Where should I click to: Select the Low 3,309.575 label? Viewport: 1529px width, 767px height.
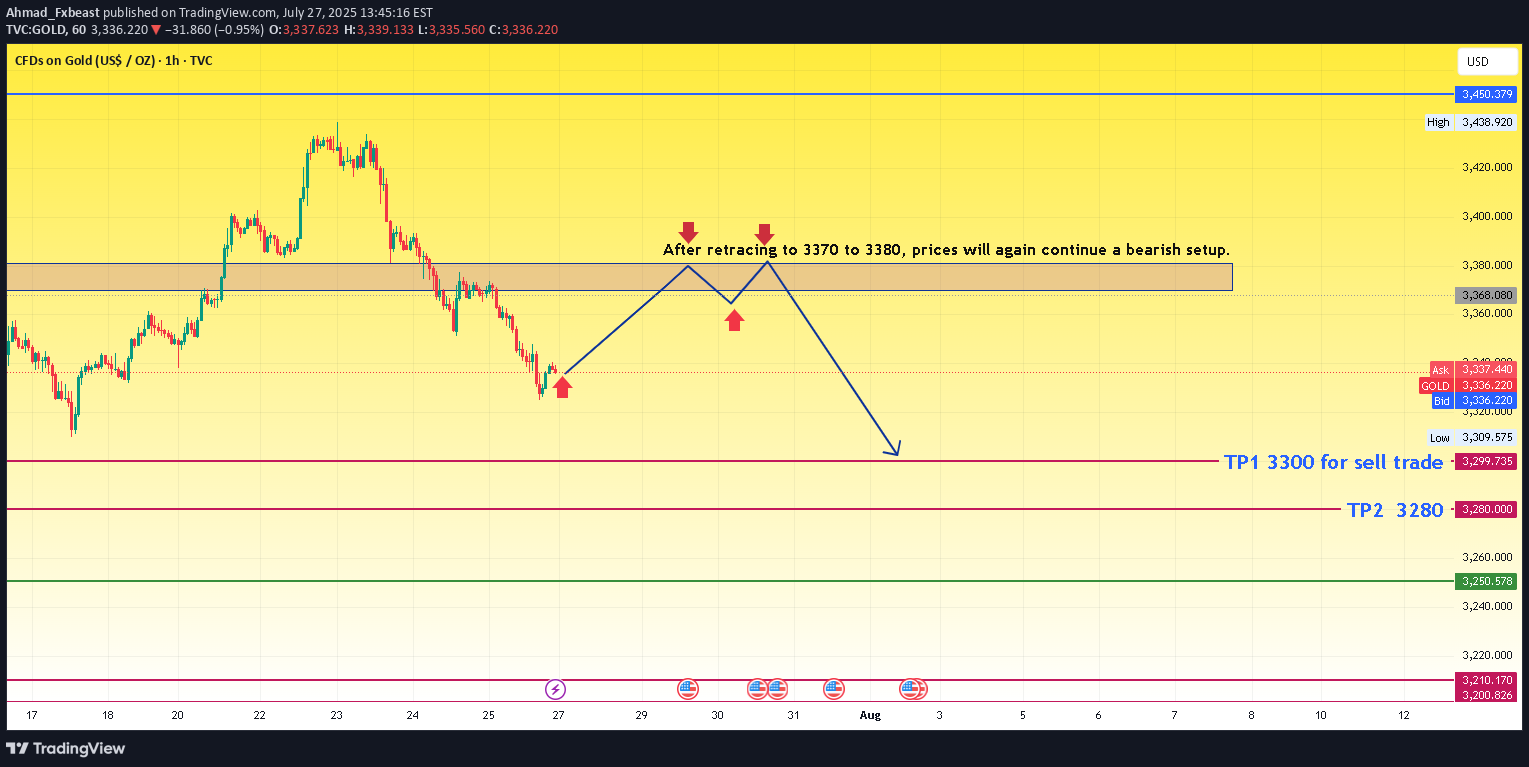1472,437
